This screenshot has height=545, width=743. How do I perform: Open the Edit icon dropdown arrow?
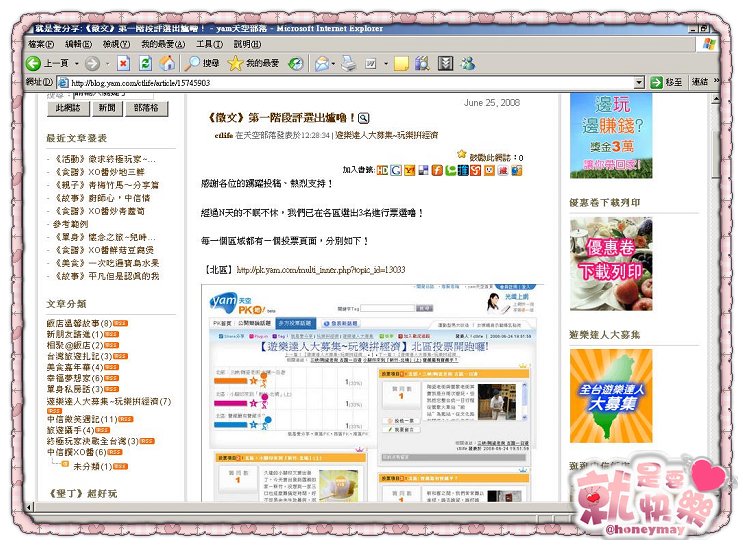pyautogui.click(x=386, y=63)
